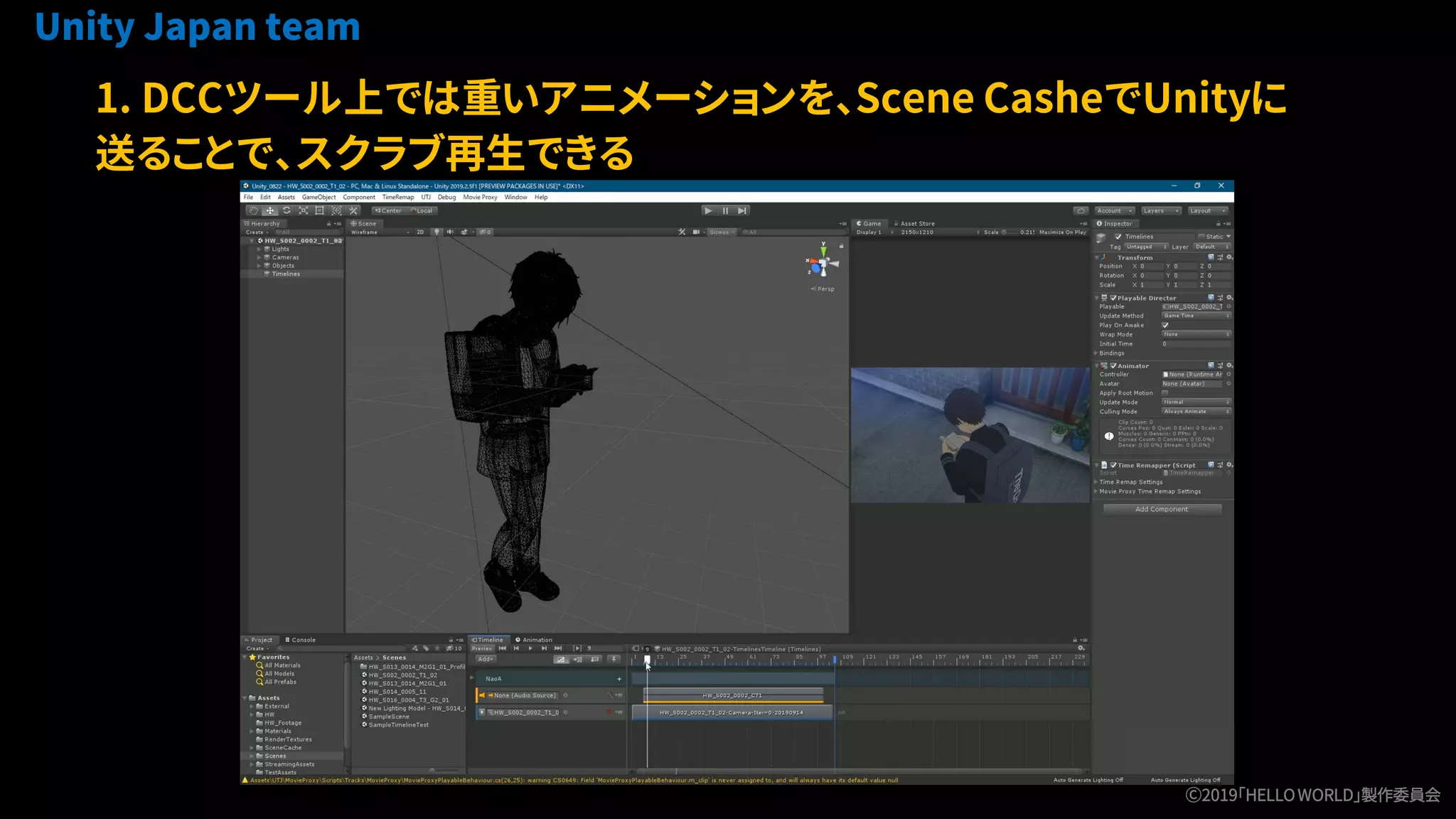1456x819 pixels.
Task: Toggle the Static checkbox
Action: coord(1201,237)
